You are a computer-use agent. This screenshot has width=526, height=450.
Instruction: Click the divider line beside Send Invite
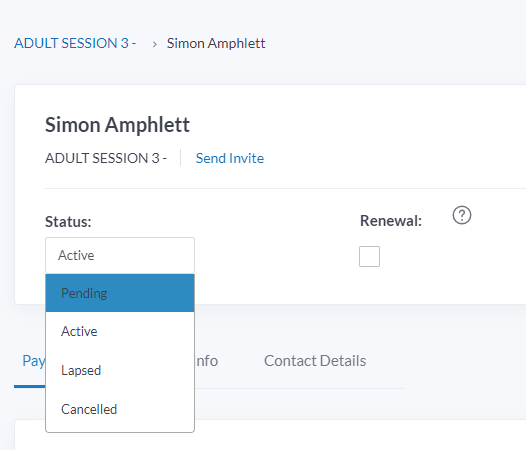point(180,158)
